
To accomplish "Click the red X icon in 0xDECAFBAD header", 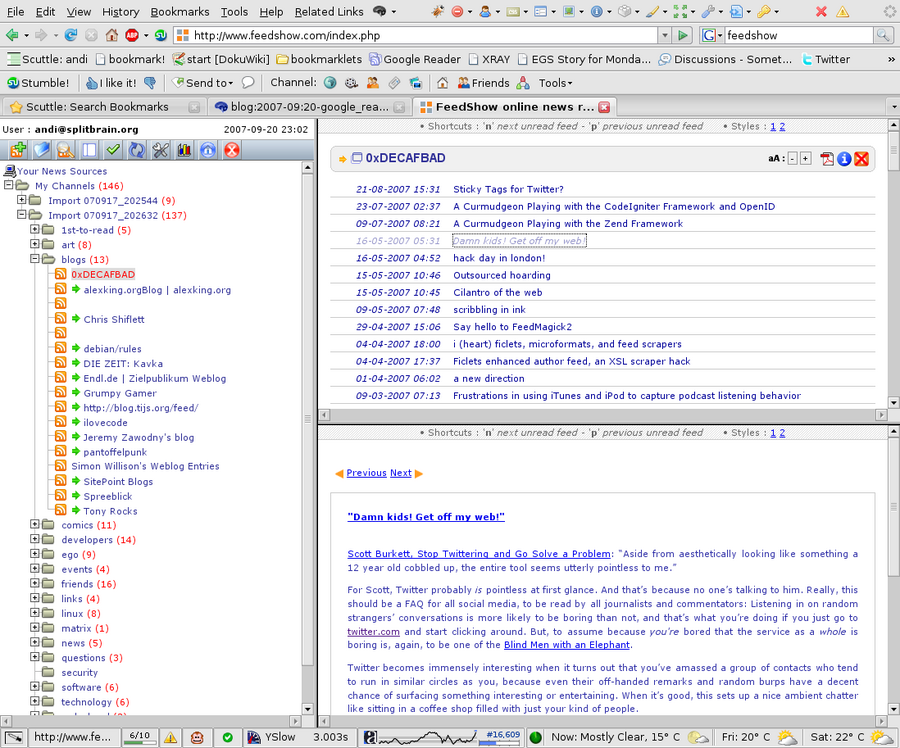I will click(x=861, y=159).
